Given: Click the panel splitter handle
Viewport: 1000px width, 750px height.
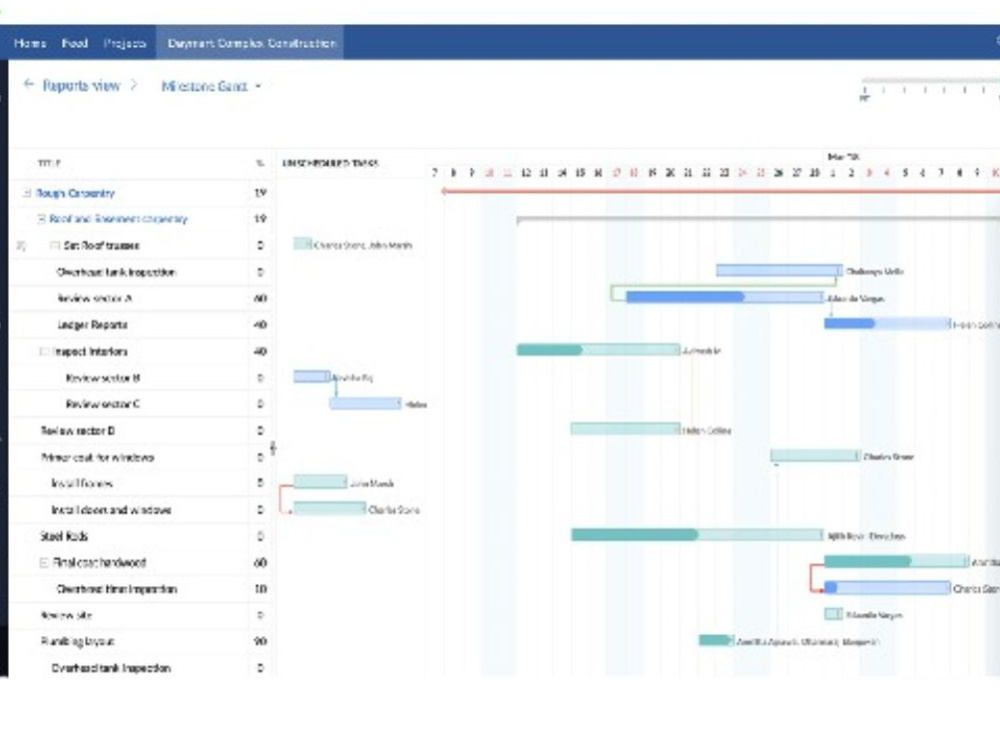Looking at the screenshot, I should point(273,448).
